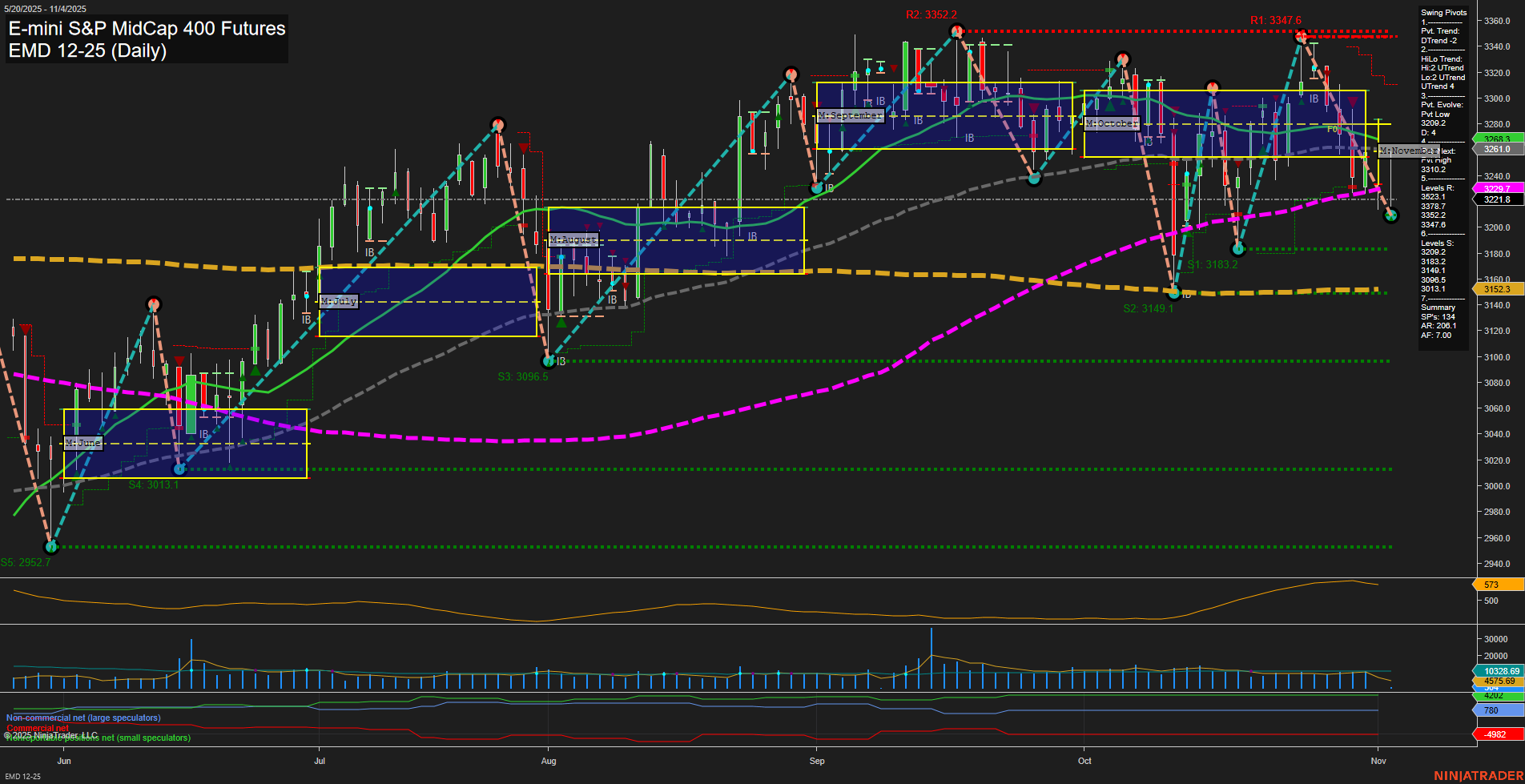Screen dimensions: 1525x784
Task: Click the 5/20/2025 - 11/4/2025 date range text
Action: click(44, 8)
